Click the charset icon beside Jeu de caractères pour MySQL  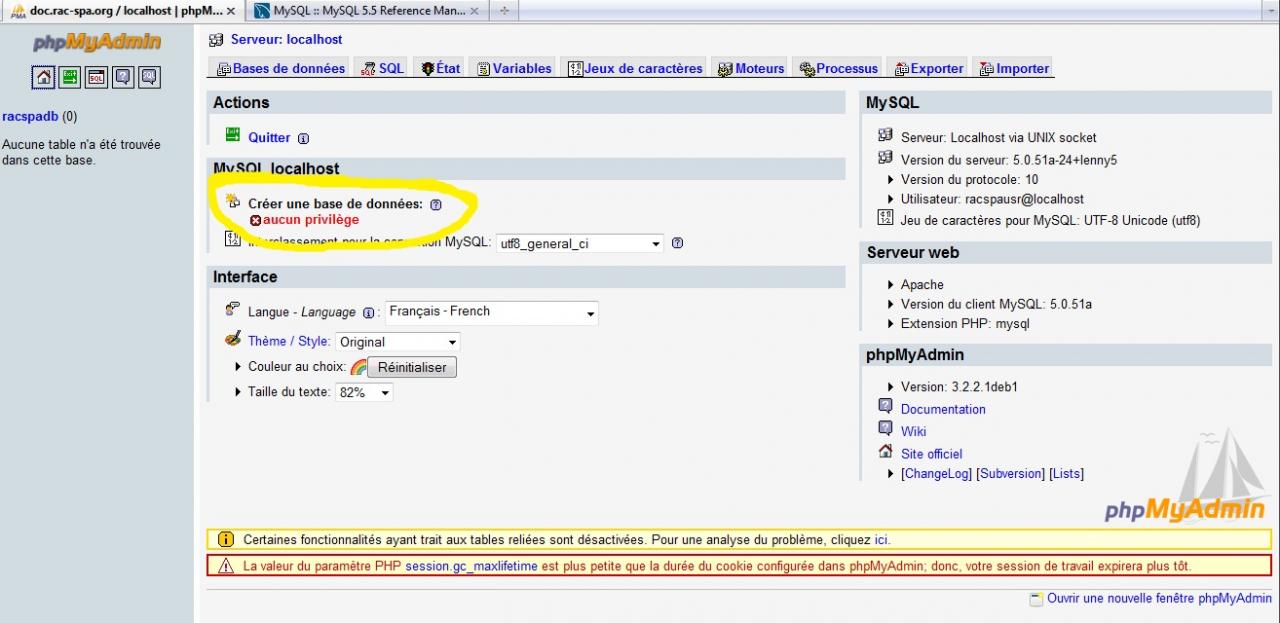click(885, 217)
